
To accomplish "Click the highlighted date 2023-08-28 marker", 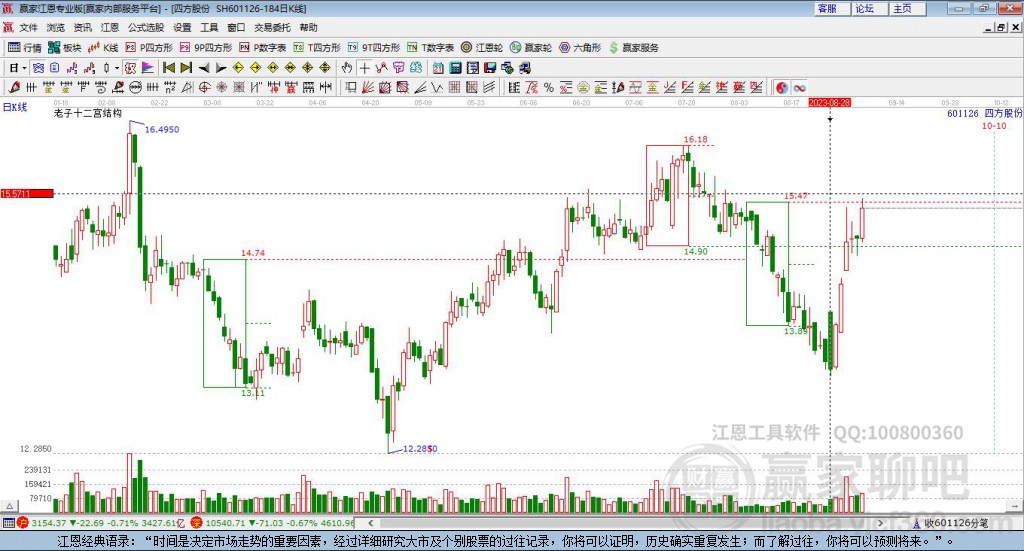I will click(x=829, y=103).
